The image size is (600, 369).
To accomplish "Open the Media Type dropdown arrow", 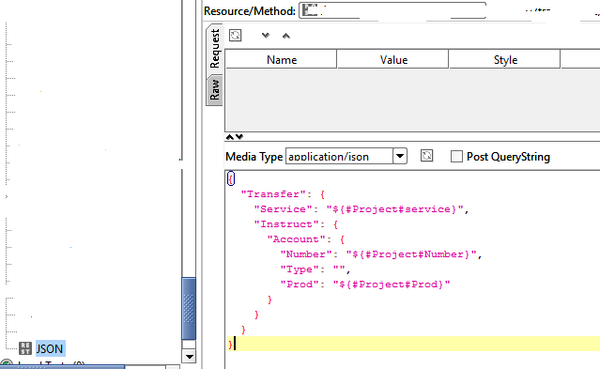I will pos(400,156).
